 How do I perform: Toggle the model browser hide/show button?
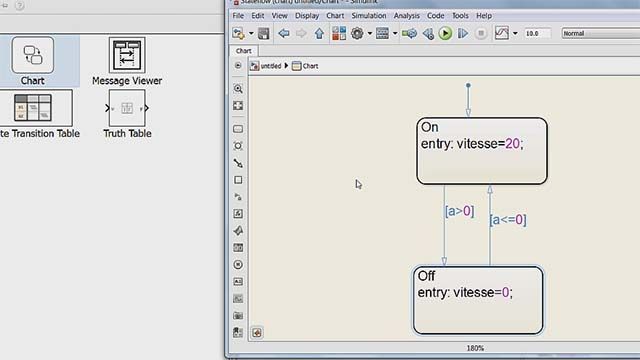point(238,65)
